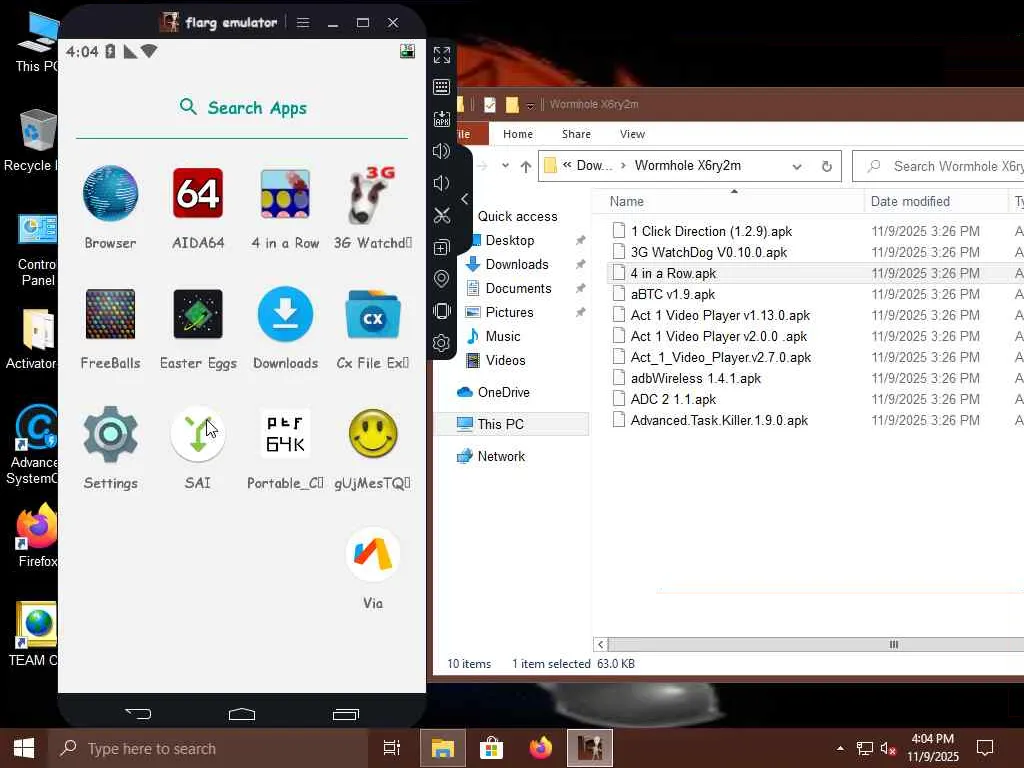Select Network in navigation pane

501,456
